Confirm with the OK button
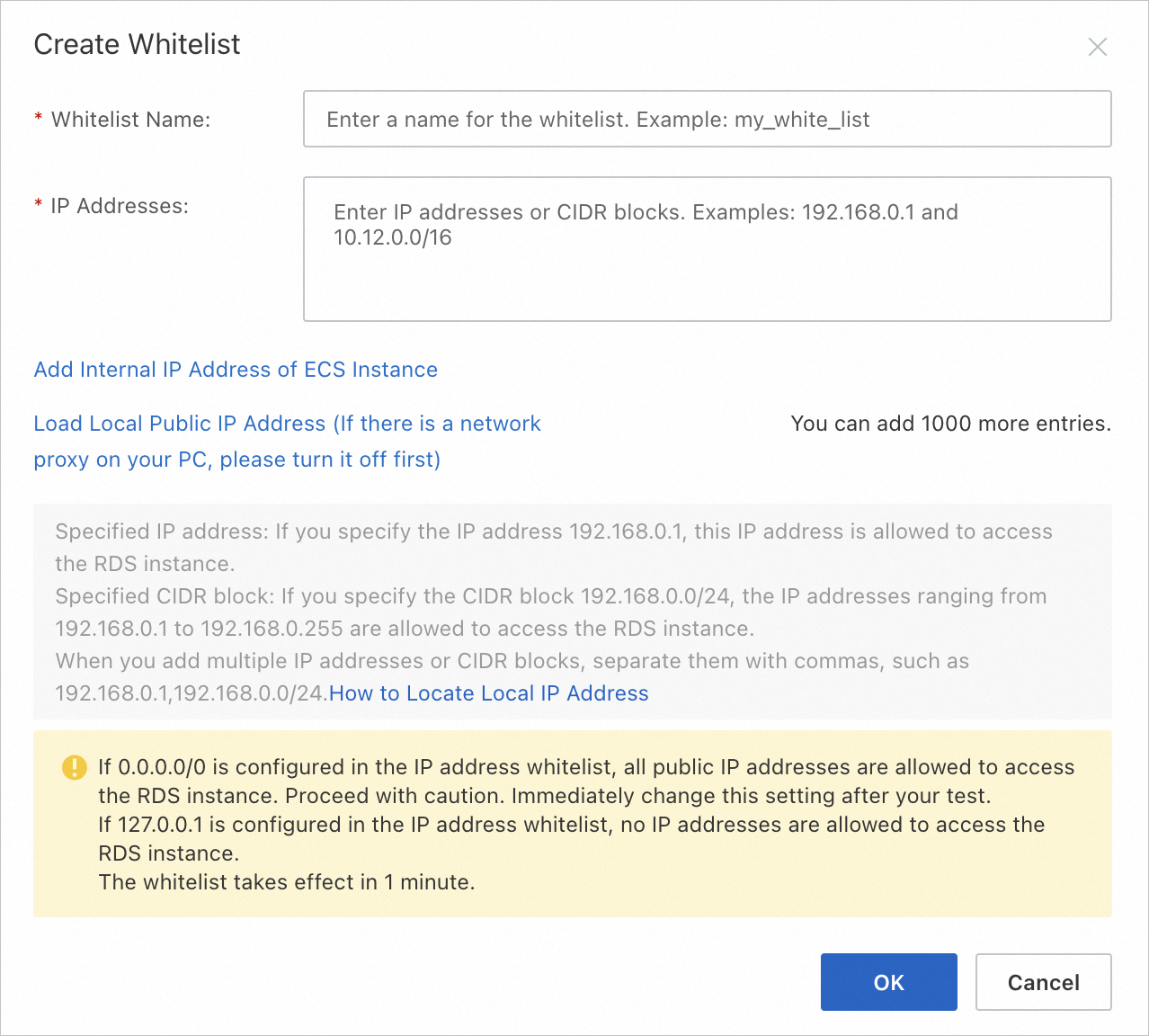Image resolution: width=1149 pixels, height=1036 pixels. (888, 982)
